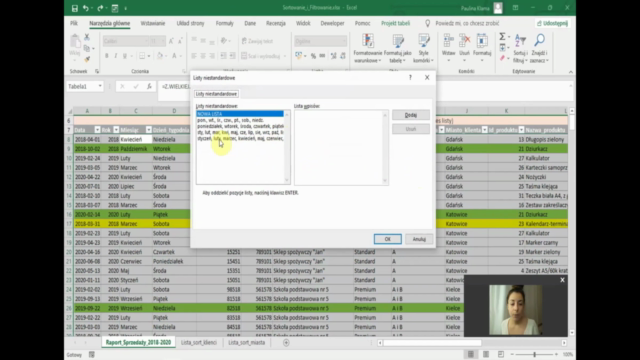Screen dimensions: 640x360
Task: Click the fill down icon
Action: 502,48
